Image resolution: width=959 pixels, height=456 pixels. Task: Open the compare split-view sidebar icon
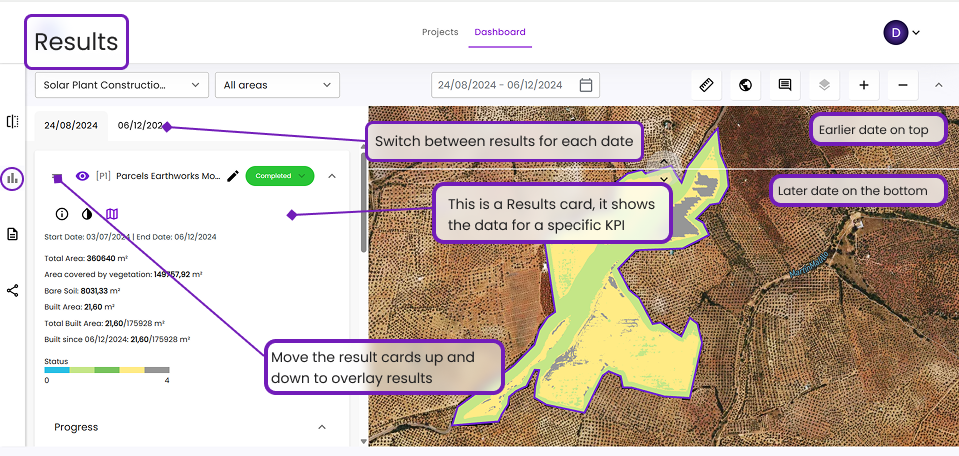point(12,122)
